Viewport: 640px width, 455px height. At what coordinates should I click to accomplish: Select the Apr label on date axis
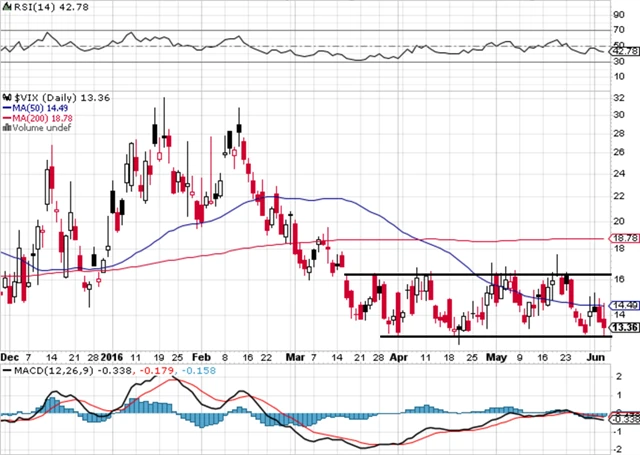pyautogui.click(x=399, y=355)
